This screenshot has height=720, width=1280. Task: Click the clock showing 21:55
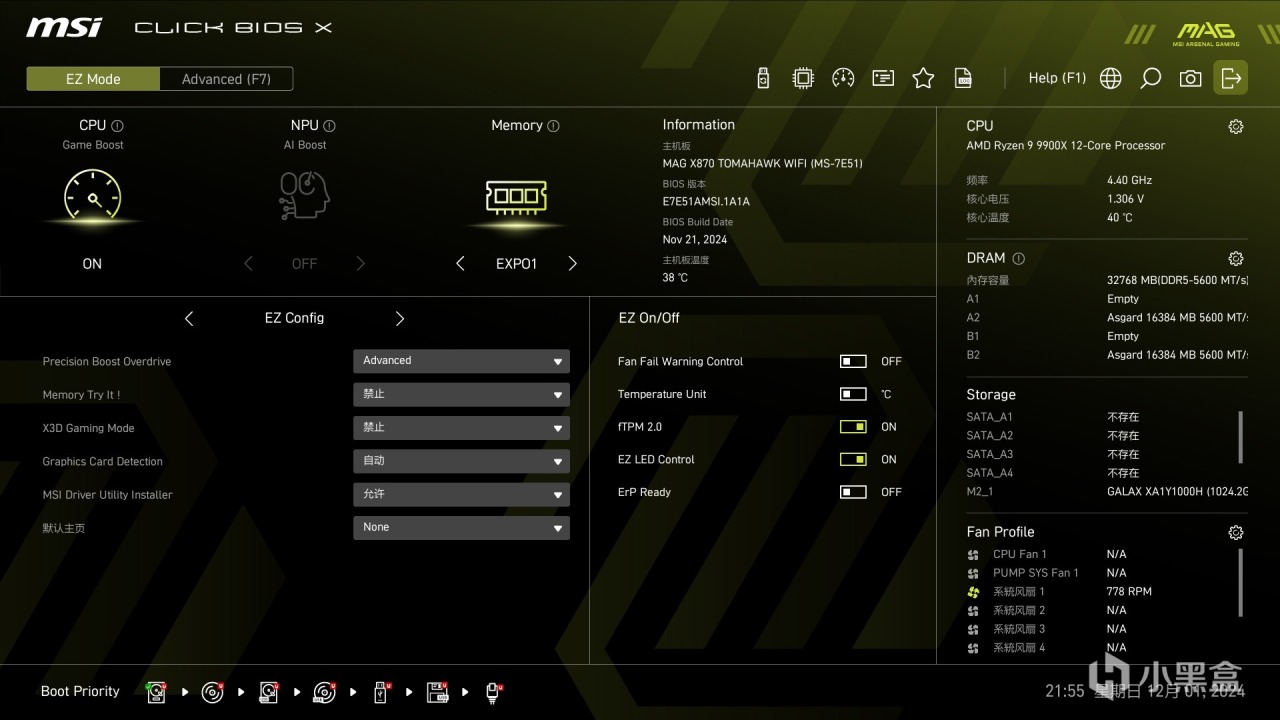[x=1065, y=691]
